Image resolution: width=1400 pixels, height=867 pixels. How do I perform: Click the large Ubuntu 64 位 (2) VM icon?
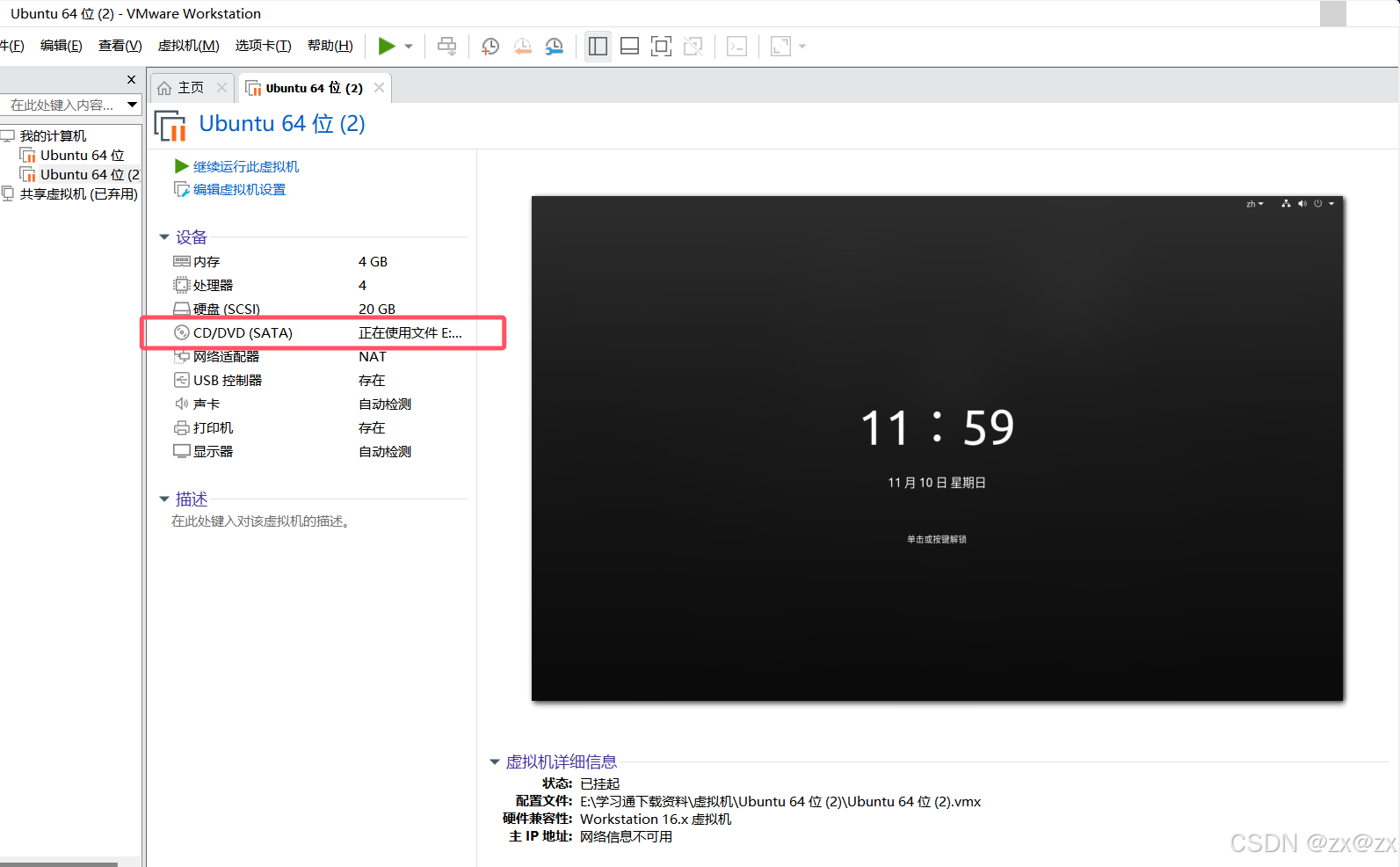tap(170, 126)
